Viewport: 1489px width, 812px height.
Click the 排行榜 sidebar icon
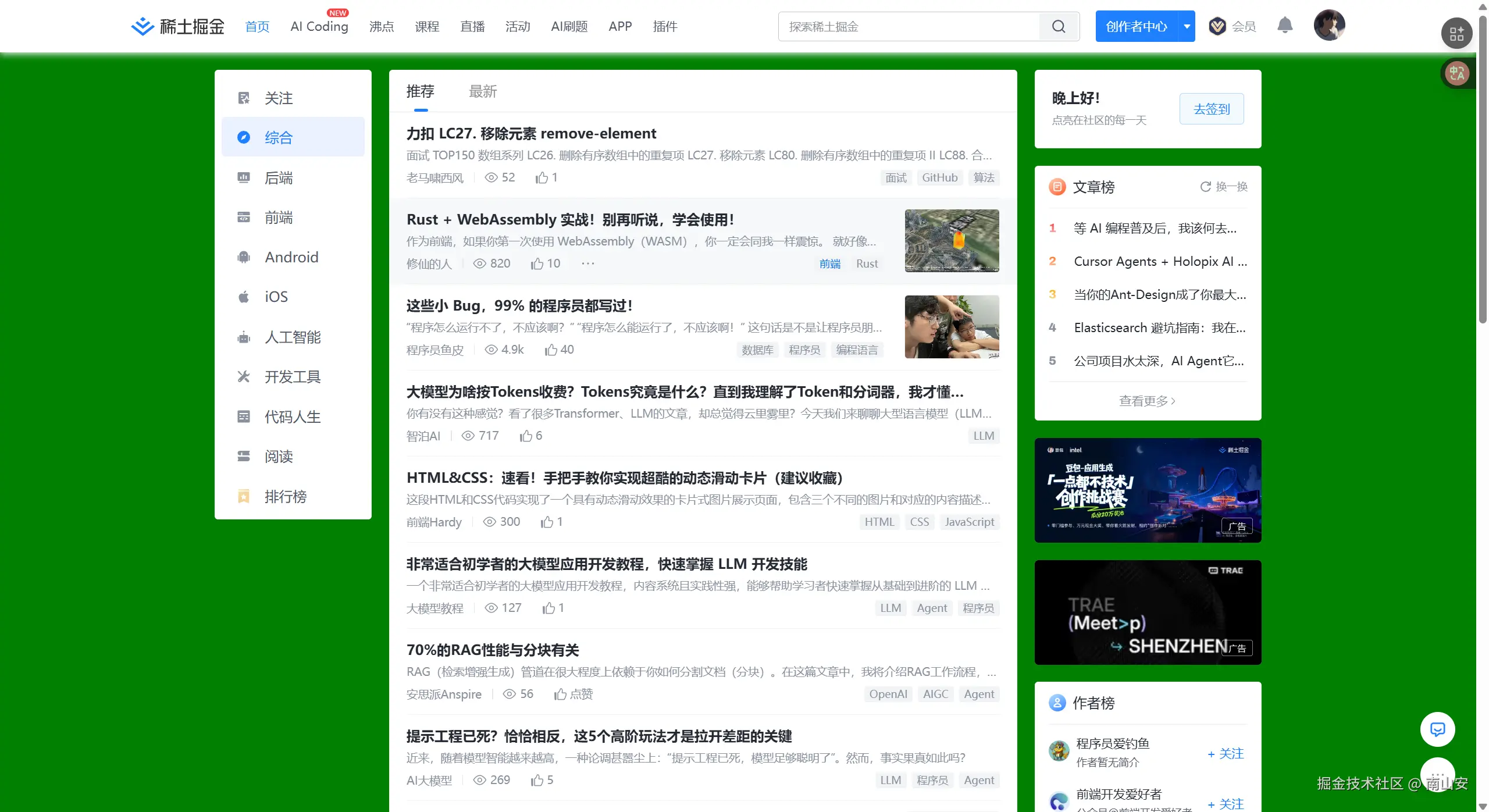click(244, 496)
